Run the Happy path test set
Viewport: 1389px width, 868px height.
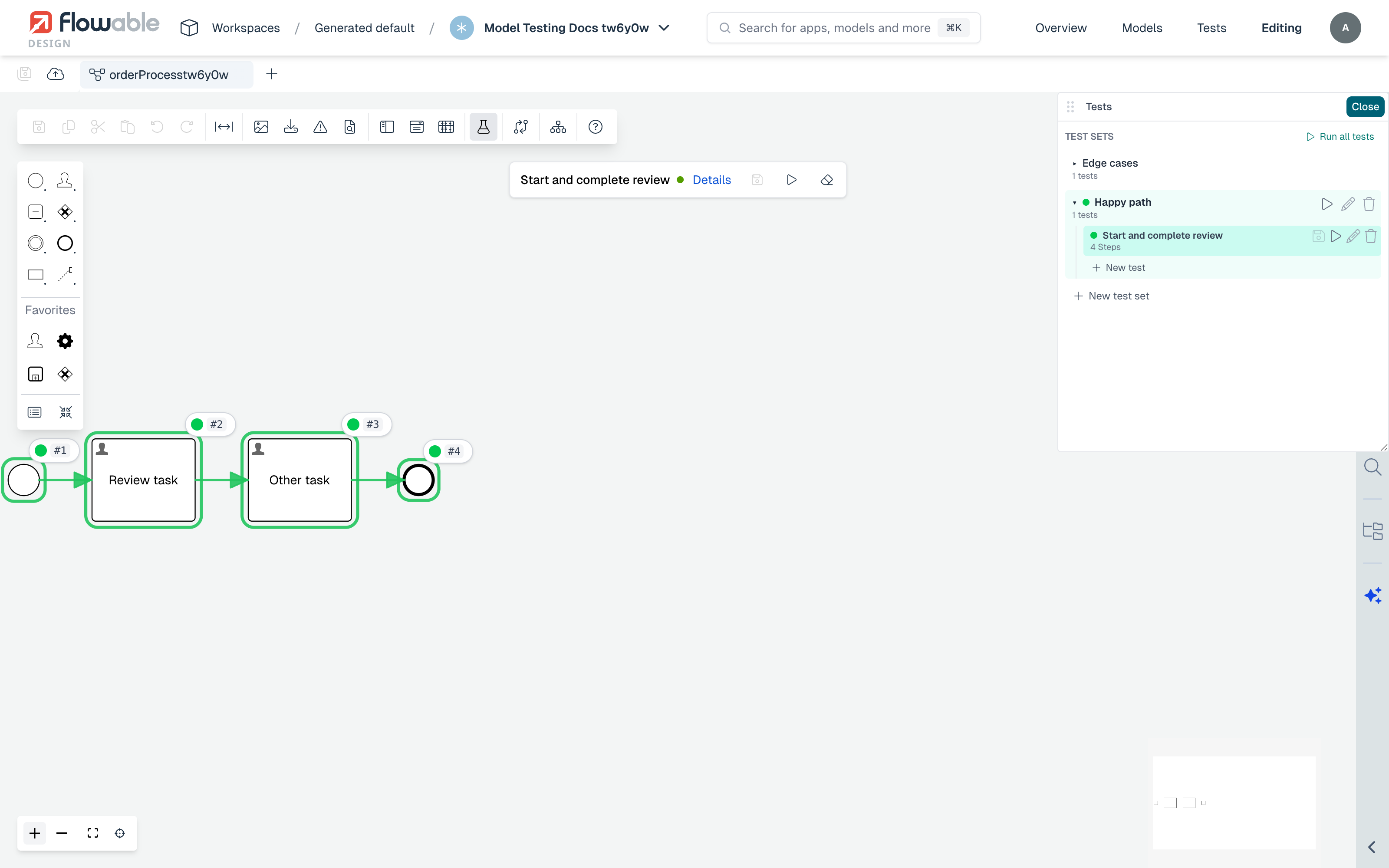pyautogui.click(x=1327, y=204)
